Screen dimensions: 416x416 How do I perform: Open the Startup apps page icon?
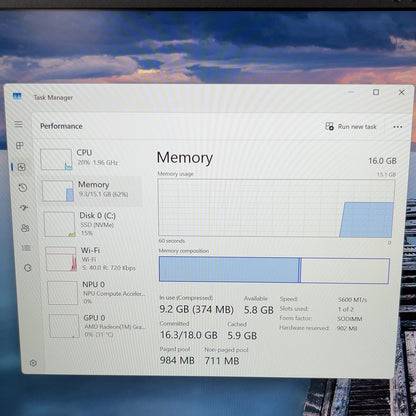coord(24,208)
